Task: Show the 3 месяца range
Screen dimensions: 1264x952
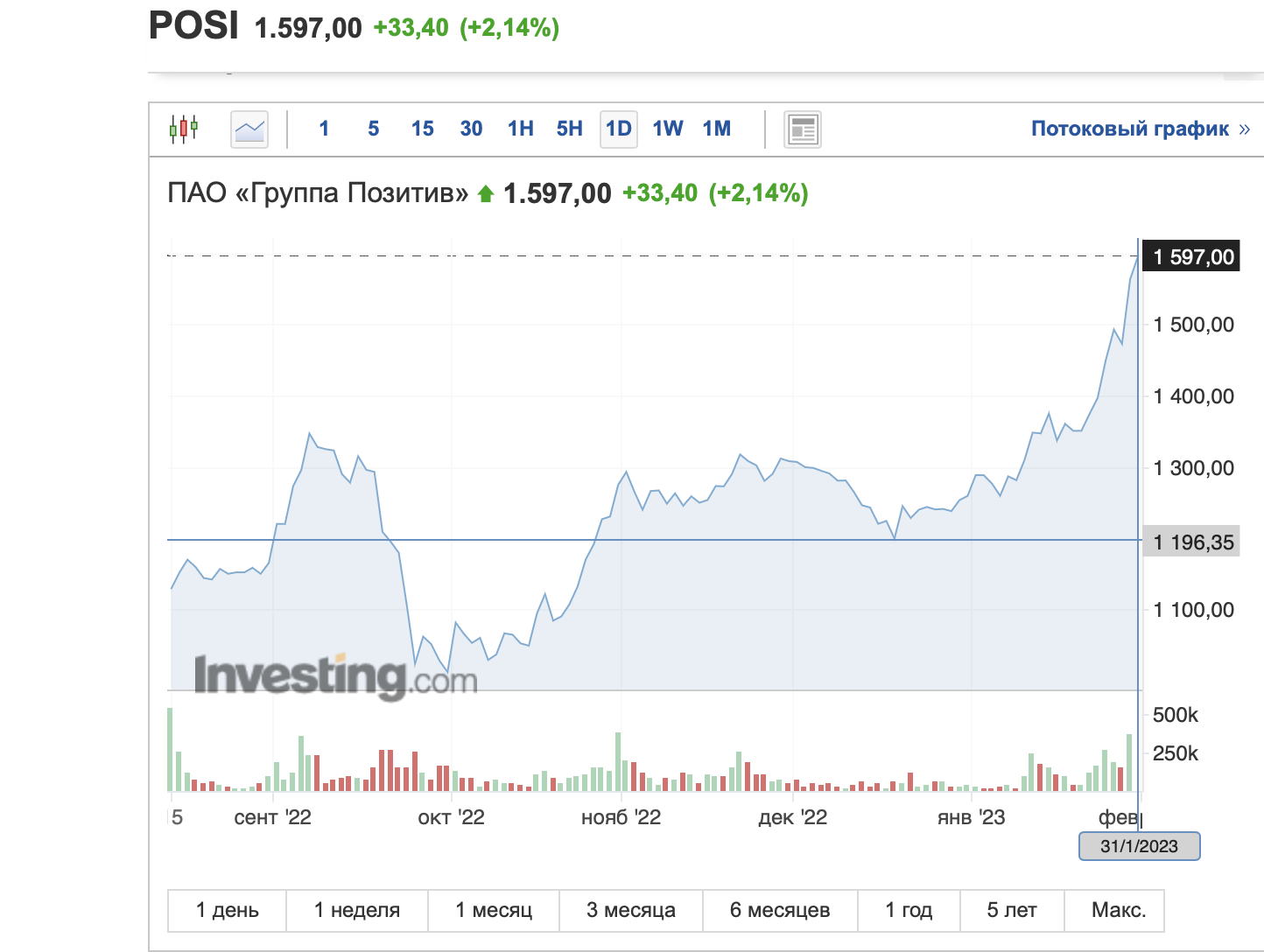Action: click(x=631, y=910)
